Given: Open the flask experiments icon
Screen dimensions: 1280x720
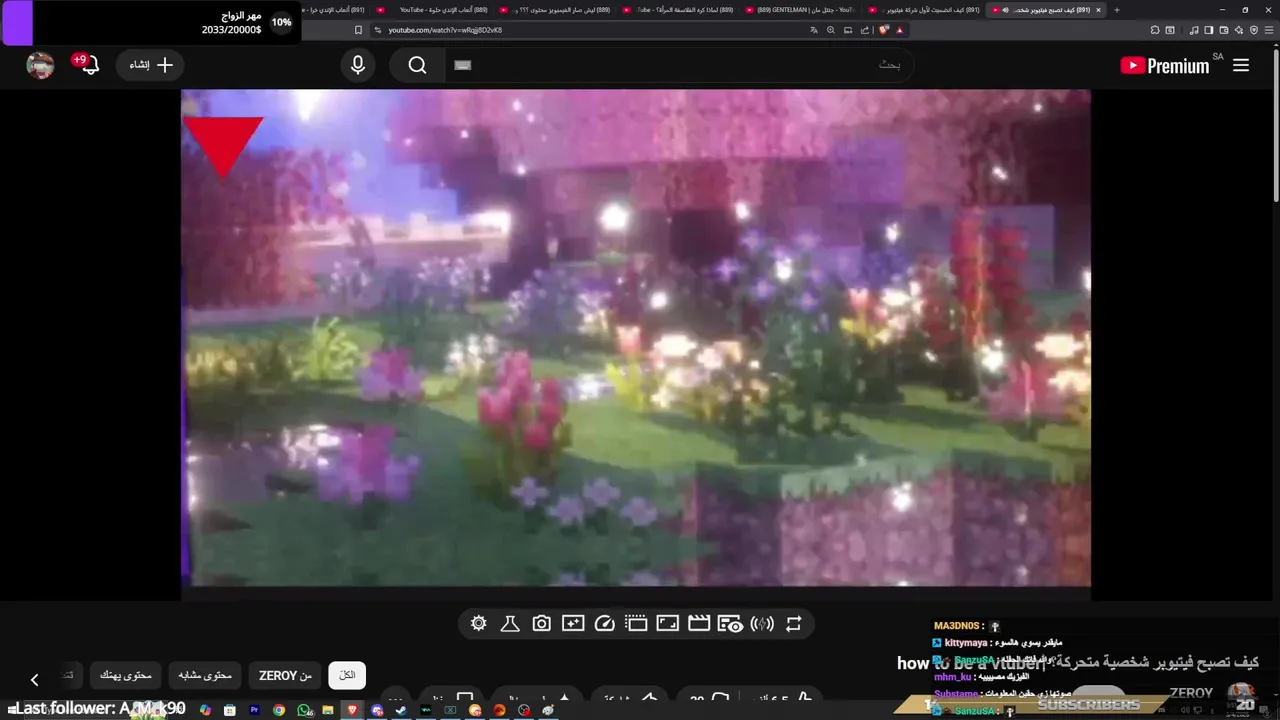Looking at the screenshot, I should tap(510, 623).
